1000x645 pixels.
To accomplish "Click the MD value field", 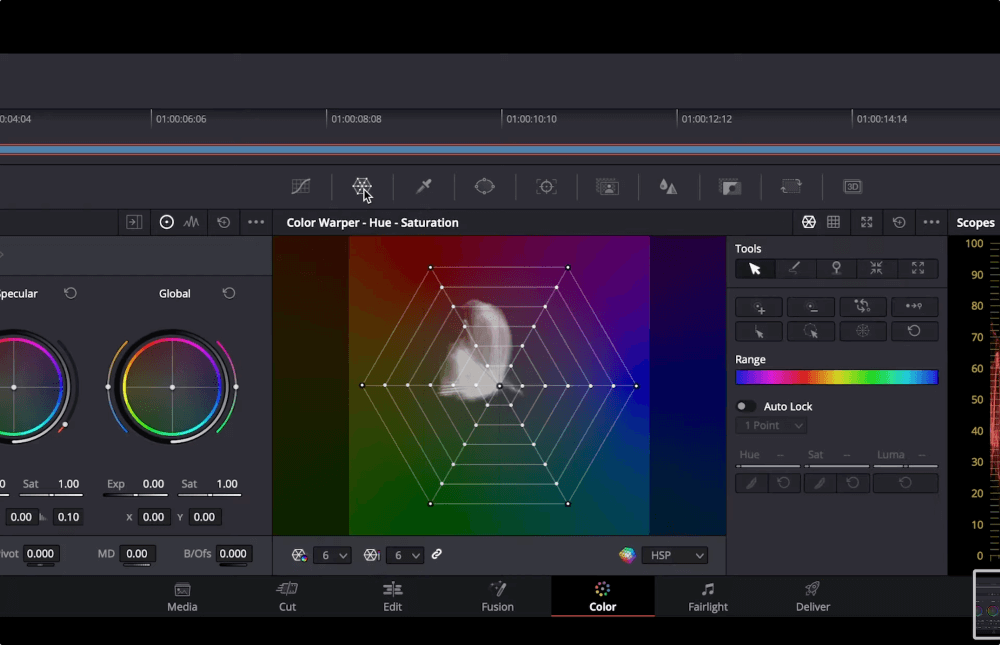I will click(136, 554).
